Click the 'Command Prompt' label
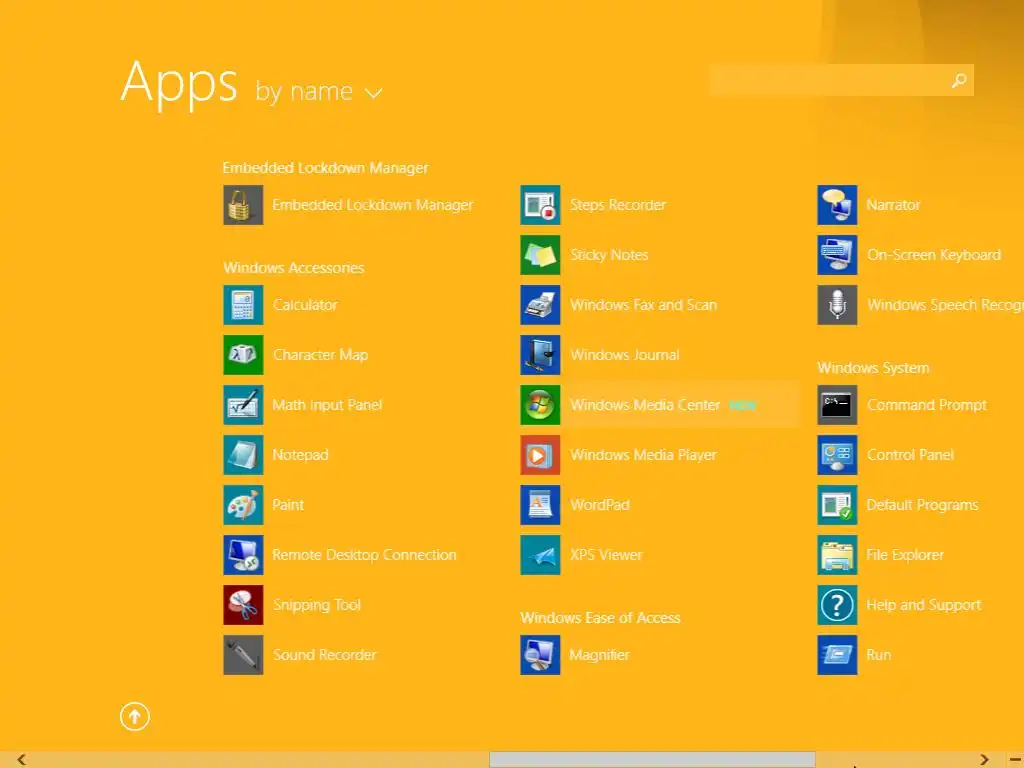The height and width of the screenshot is (768, 1024). (x=927, y=405)
